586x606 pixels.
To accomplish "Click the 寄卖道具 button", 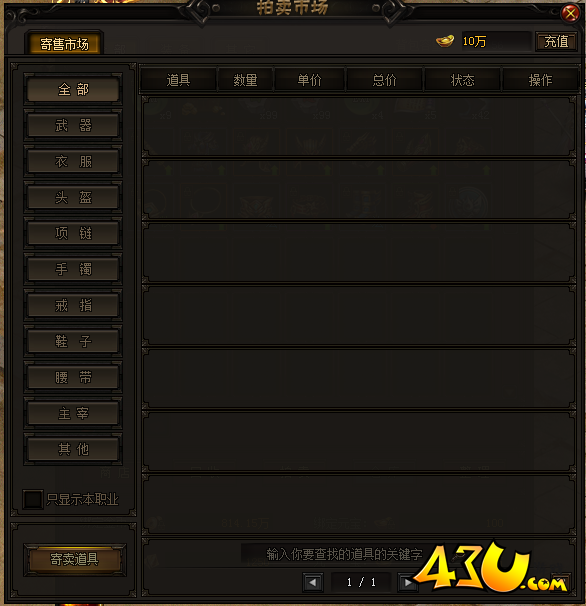I will (74, 559).
